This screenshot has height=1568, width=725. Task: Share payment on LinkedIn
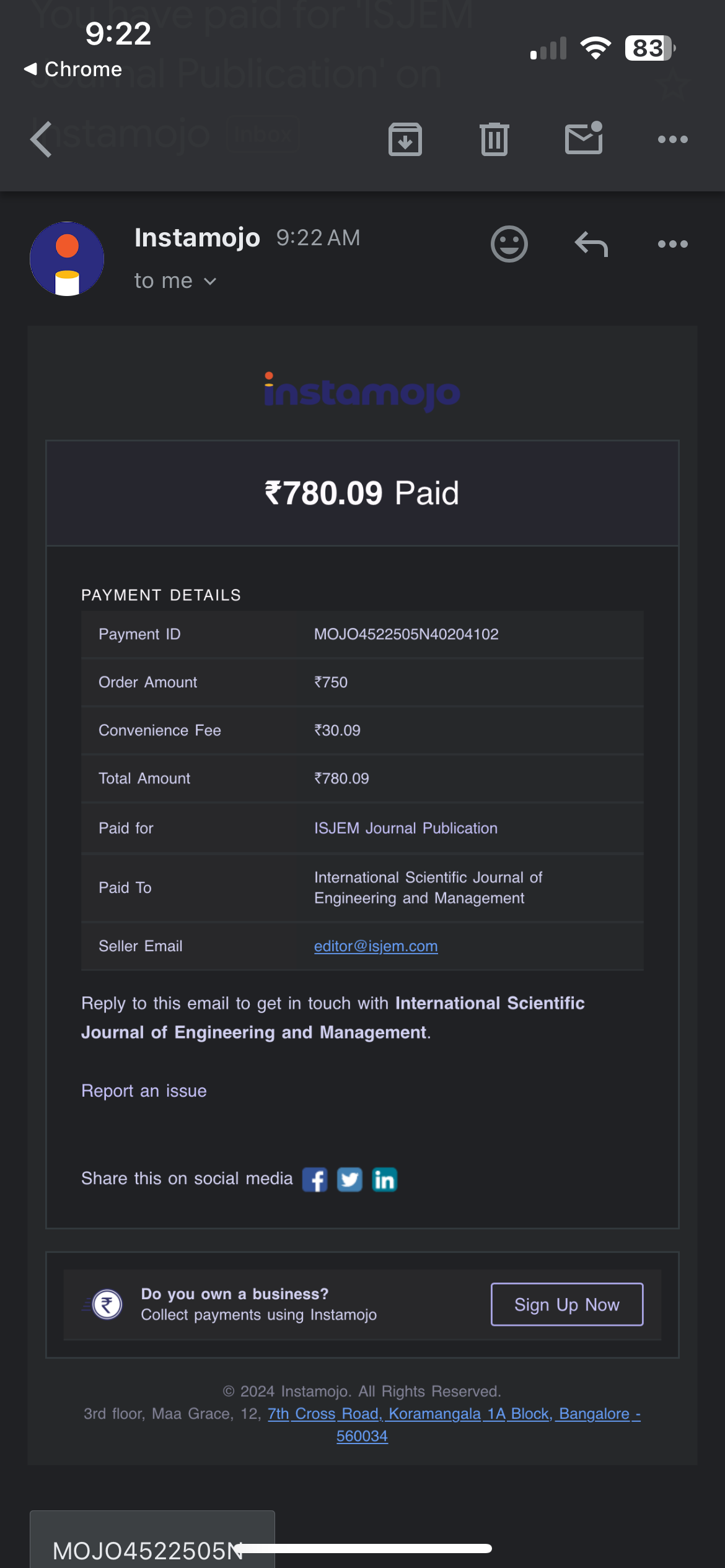pos(384,1180)
